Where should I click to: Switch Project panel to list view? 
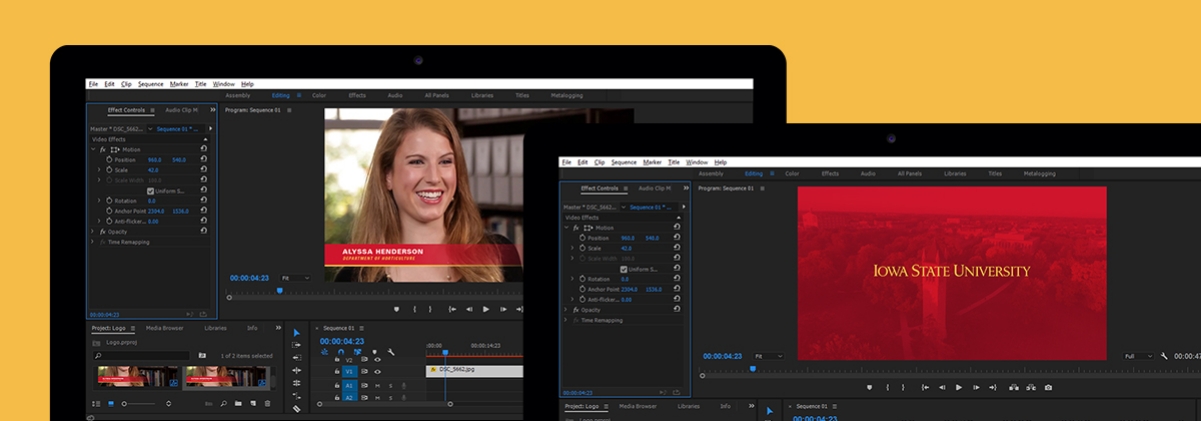coord(96,404)
